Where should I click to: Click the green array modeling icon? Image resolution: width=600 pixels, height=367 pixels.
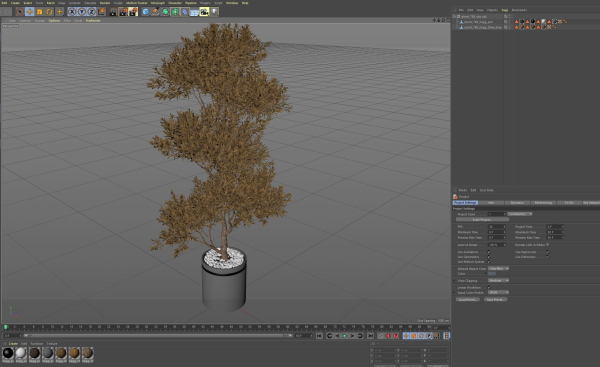175,12
